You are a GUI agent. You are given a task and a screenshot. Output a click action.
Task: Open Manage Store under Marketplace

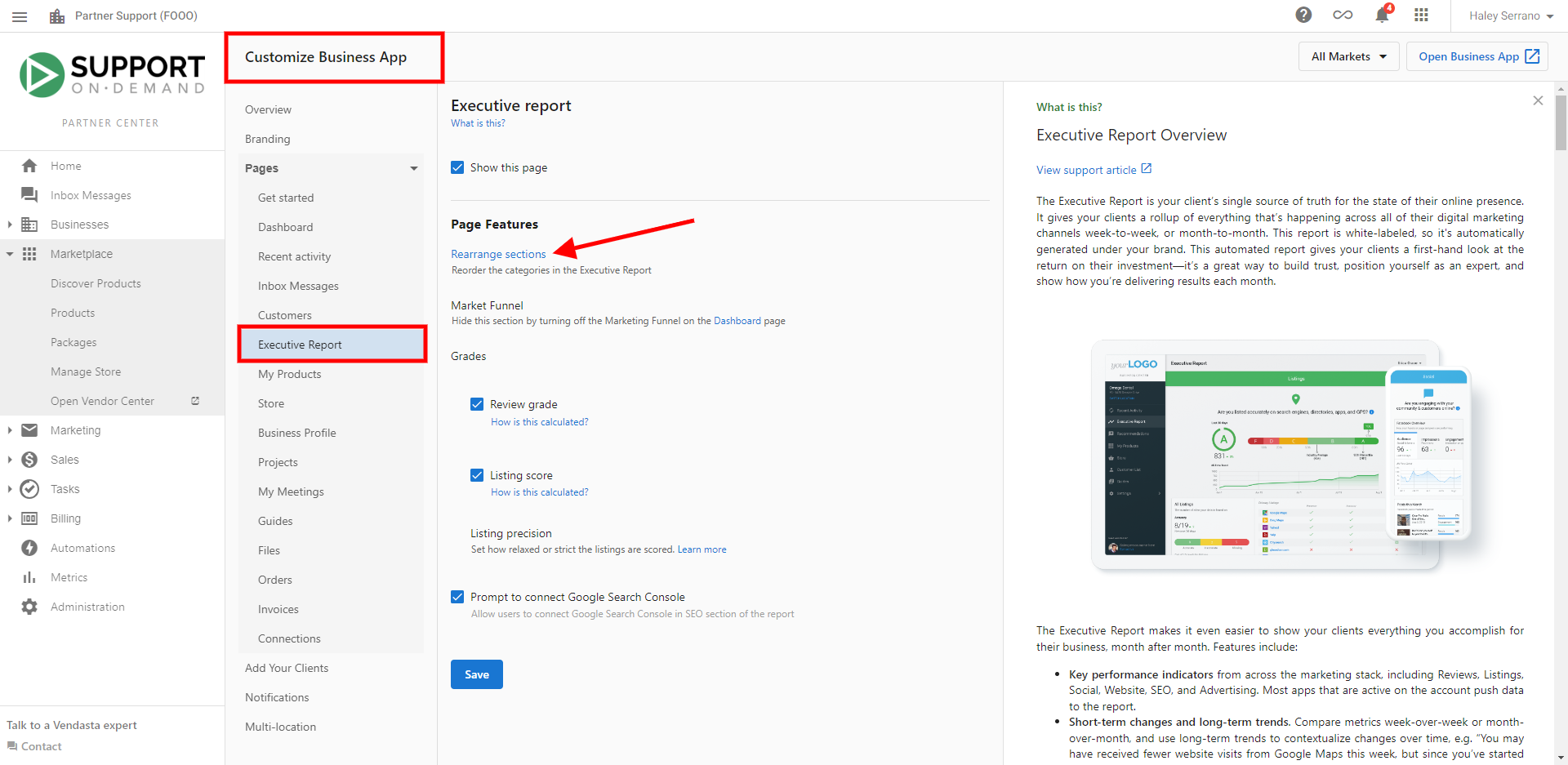86,371
